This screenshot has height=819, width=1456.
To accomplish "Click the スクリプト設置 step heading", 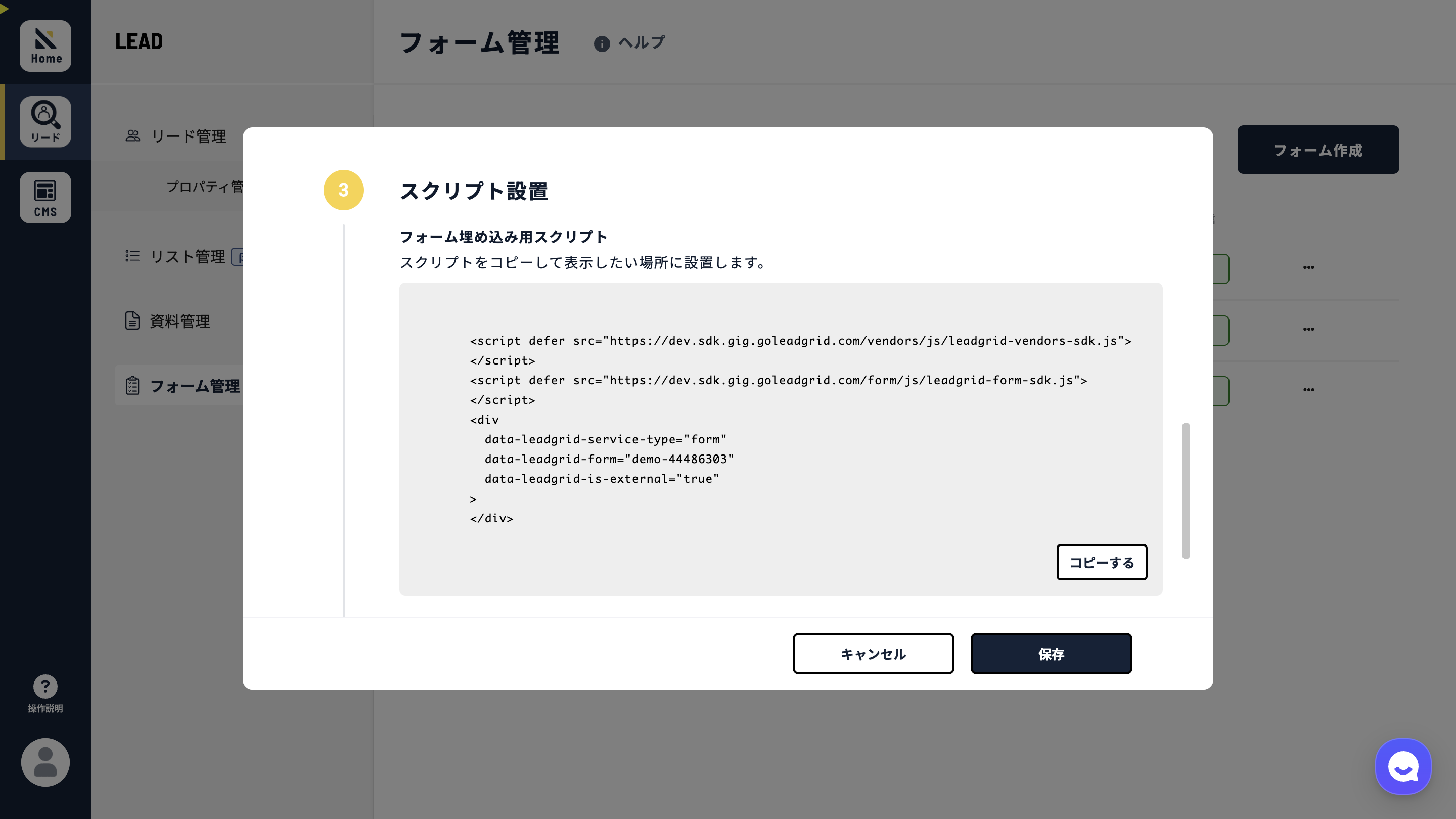I will point(474,191).
